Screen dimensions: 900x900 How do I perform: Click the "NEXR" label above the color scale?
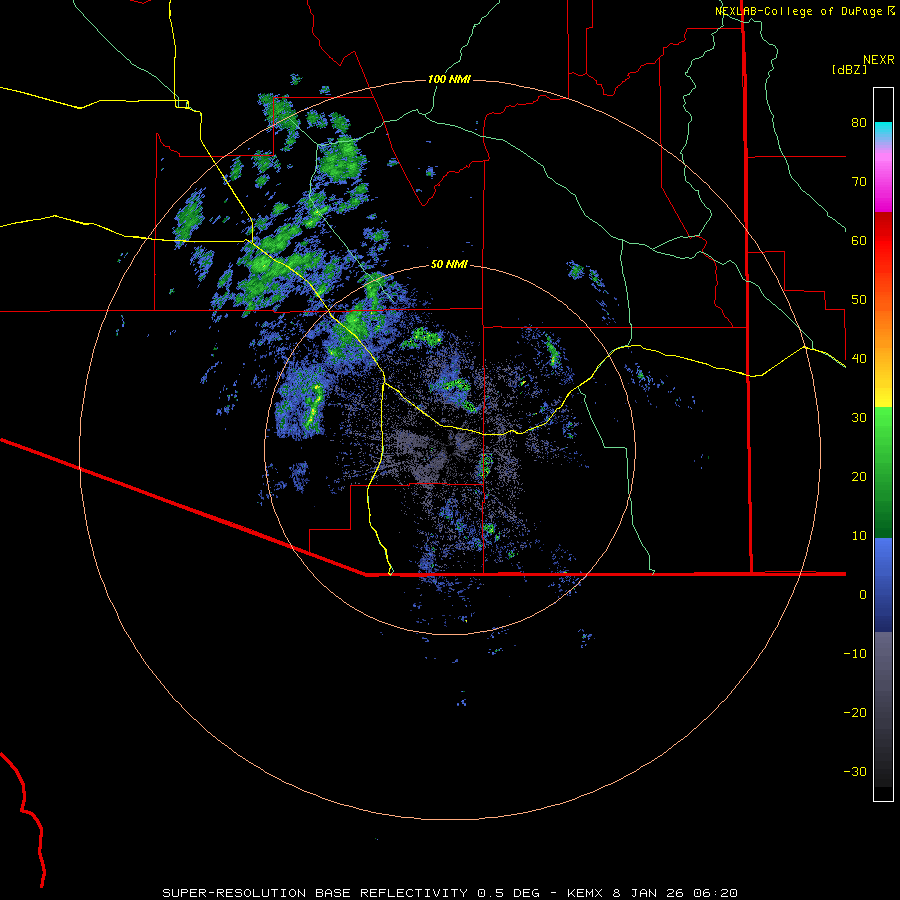click(x=878, y=60)
